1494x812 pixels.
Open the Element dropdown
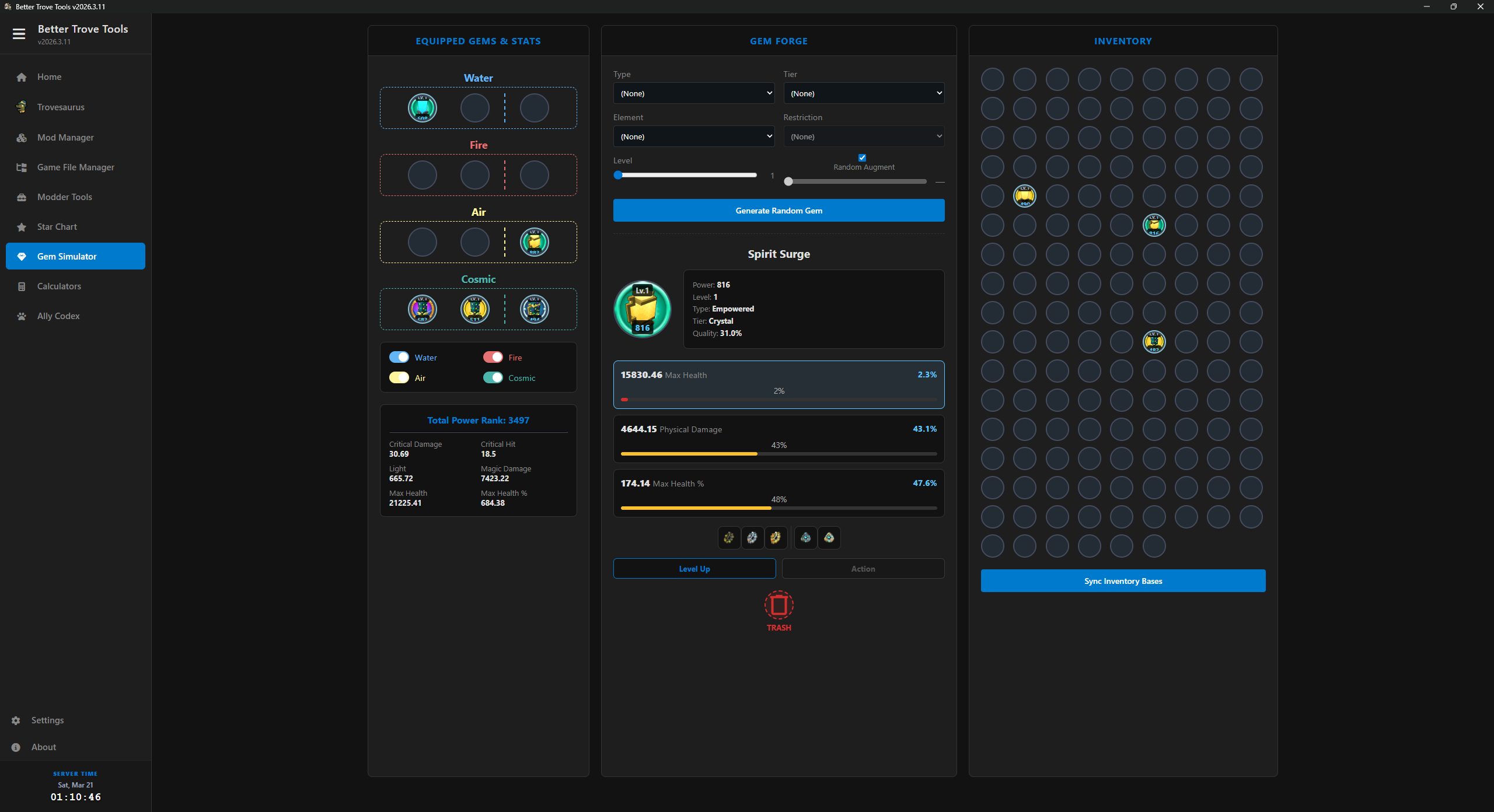click(693, 136)
